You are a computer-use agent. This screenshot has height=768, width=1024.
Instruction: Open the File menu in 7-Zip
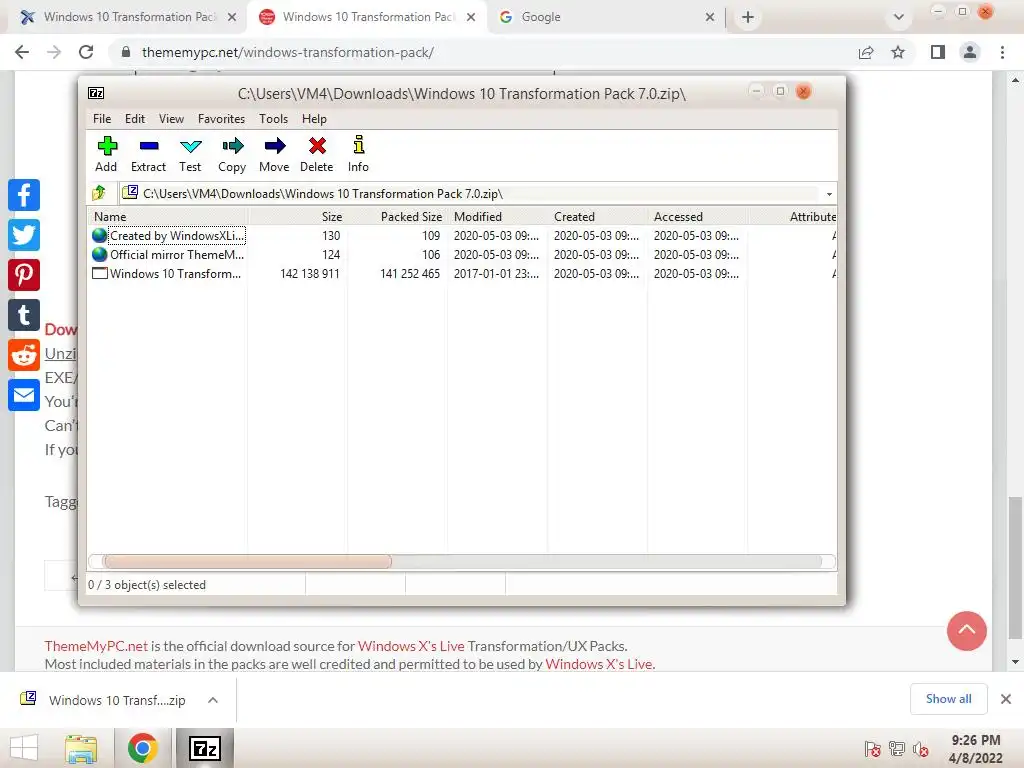(102, 119)
